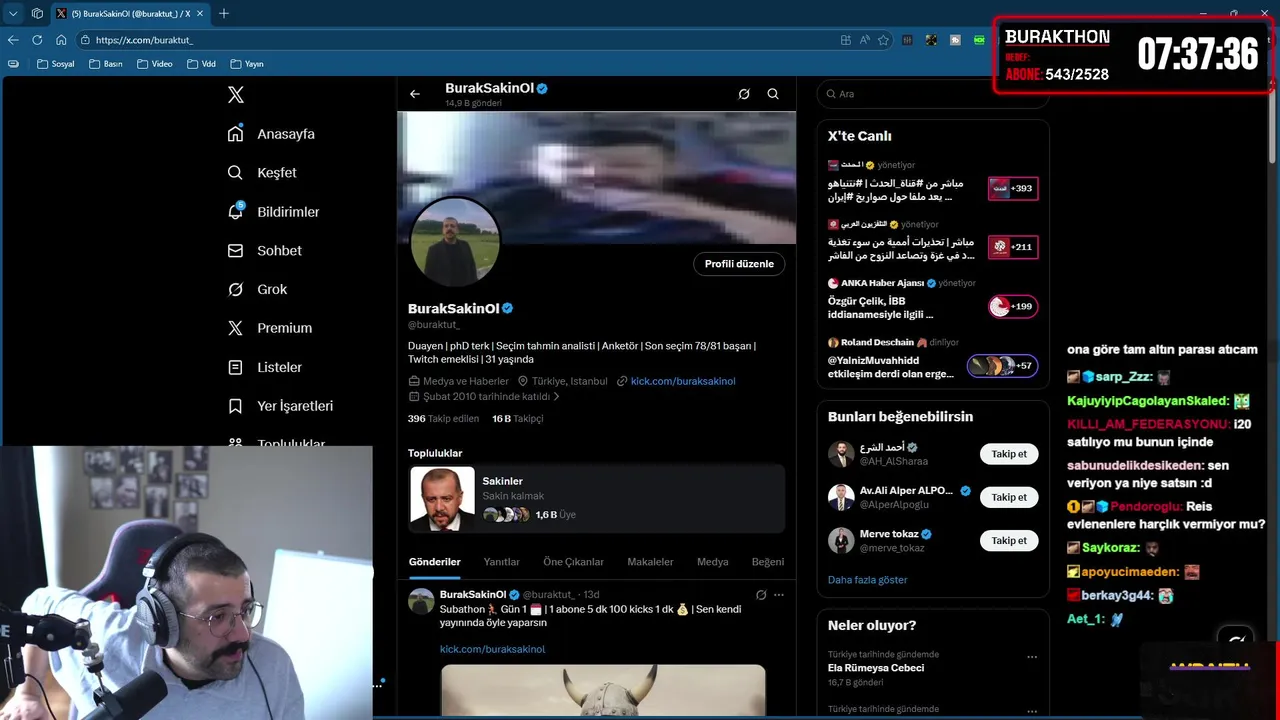Viewport: 1280px width, 720px height.
Task: Click the Profili düzenle button
Action: pos(739,264)
